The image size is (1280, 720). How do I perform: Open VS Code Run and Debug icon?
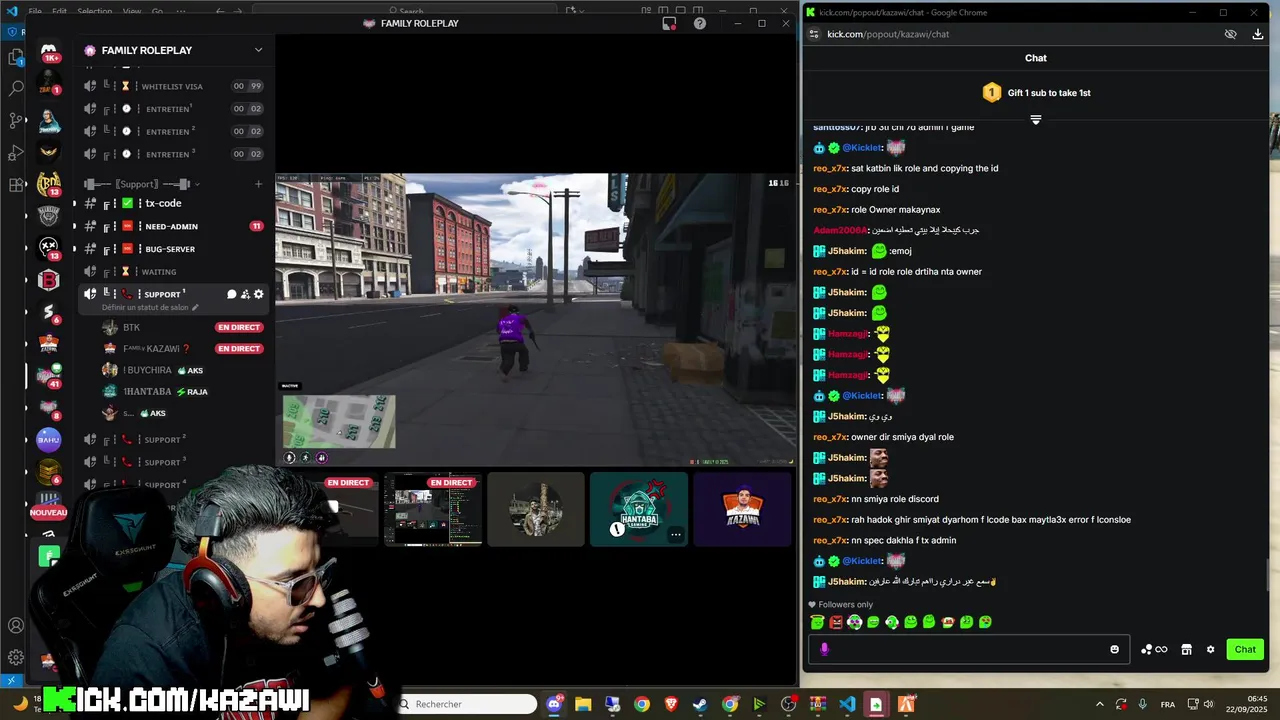click(16, 153)
